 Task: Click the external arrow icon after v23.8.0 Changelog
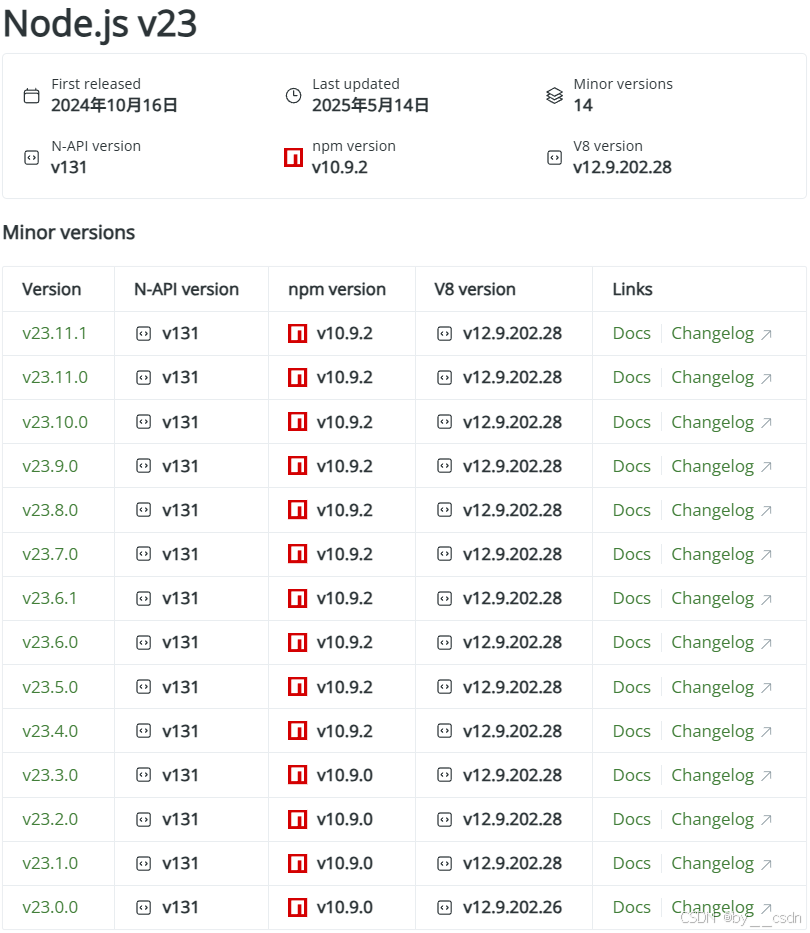click(x=767, y=511)
